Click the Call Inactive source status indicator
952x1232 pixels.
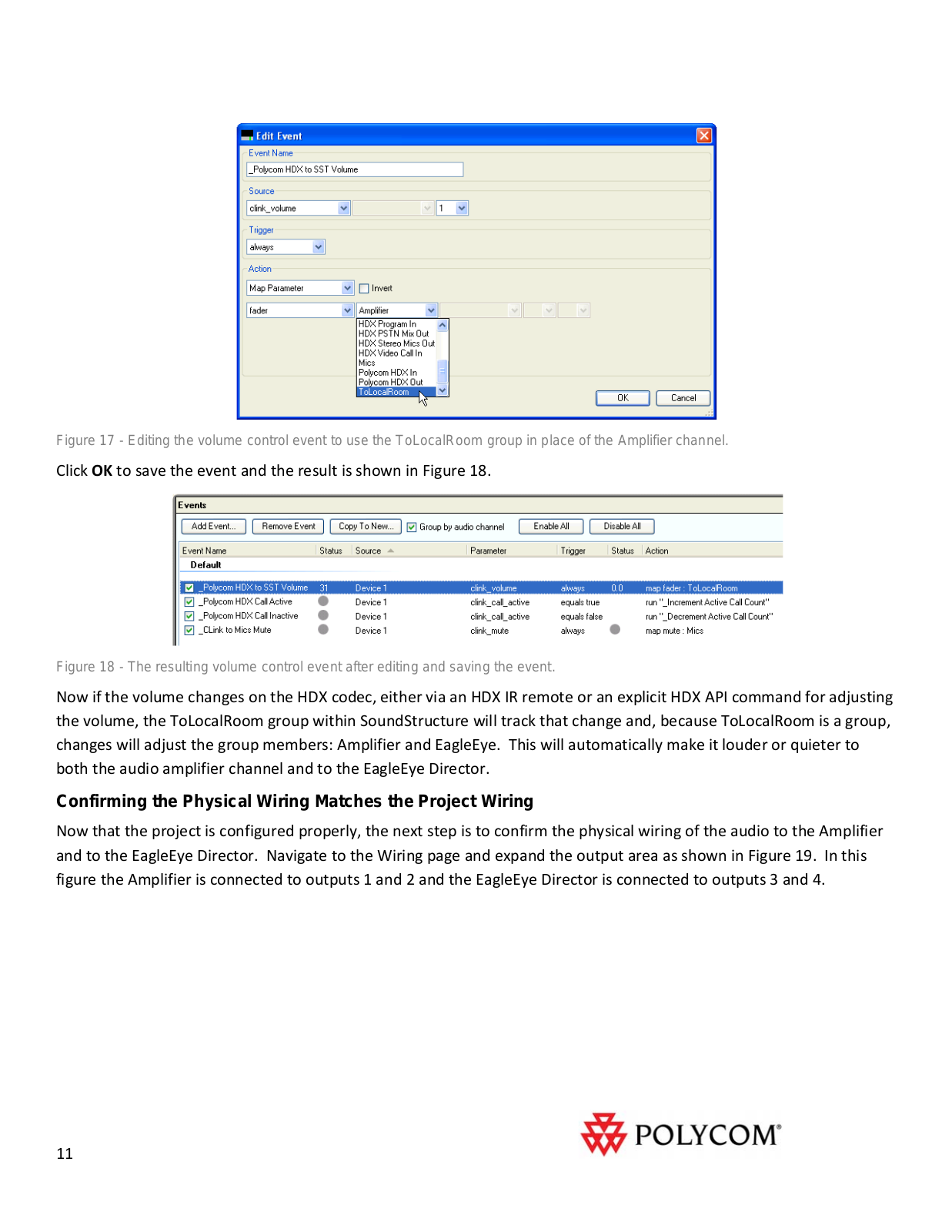click(323, 615)
